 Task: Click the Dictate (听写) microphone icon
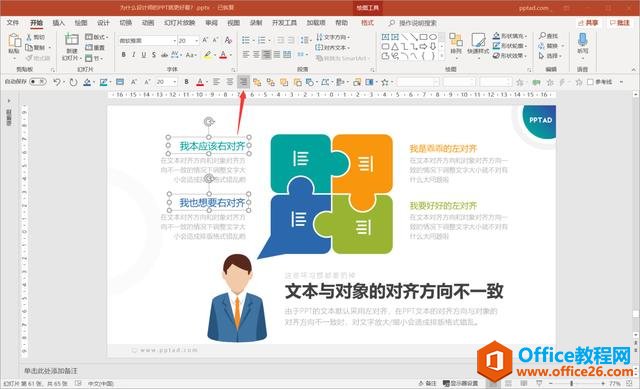tap(582, 40)
